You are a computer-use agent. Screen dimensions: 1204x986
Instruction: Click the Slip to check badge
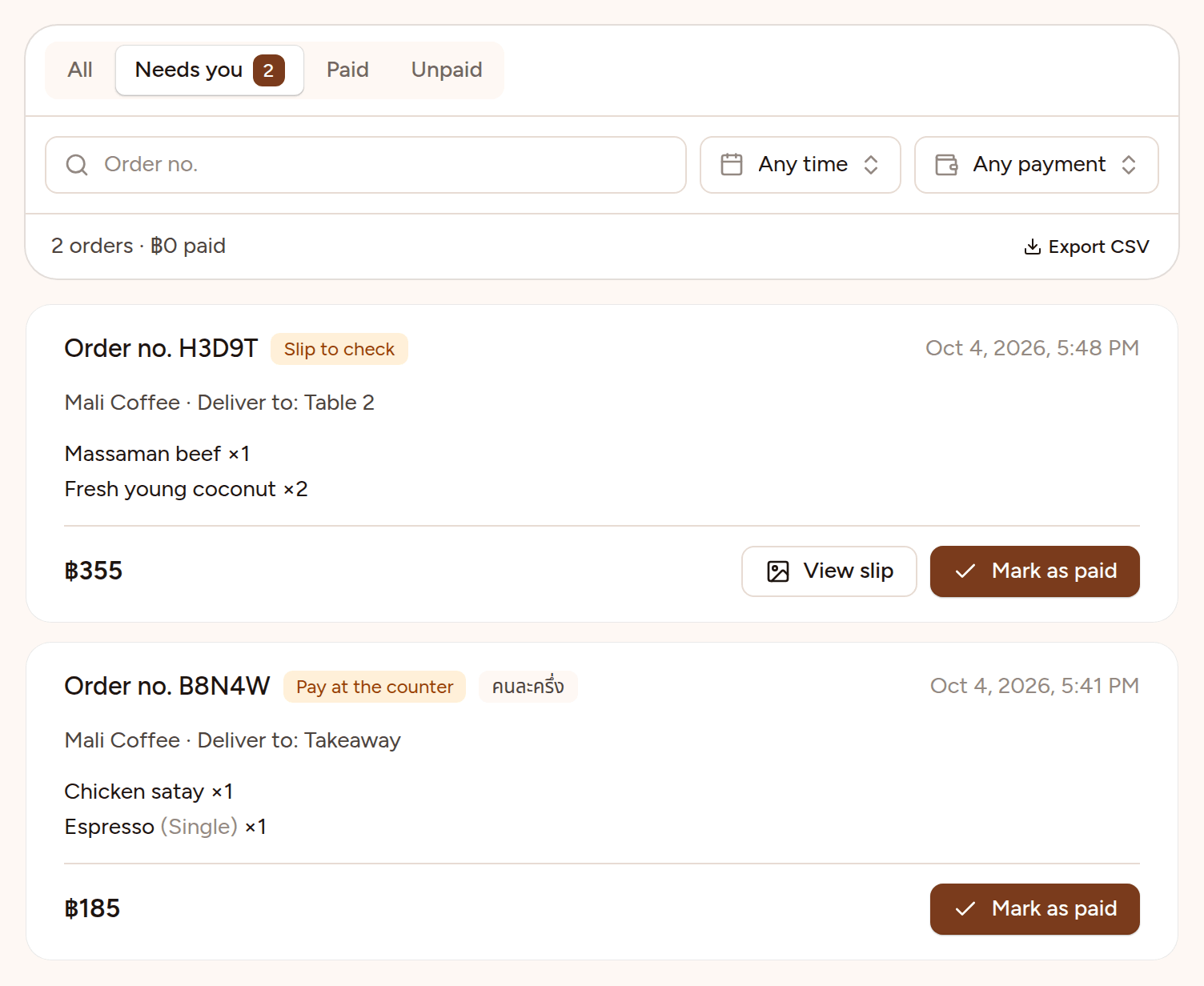339,349
